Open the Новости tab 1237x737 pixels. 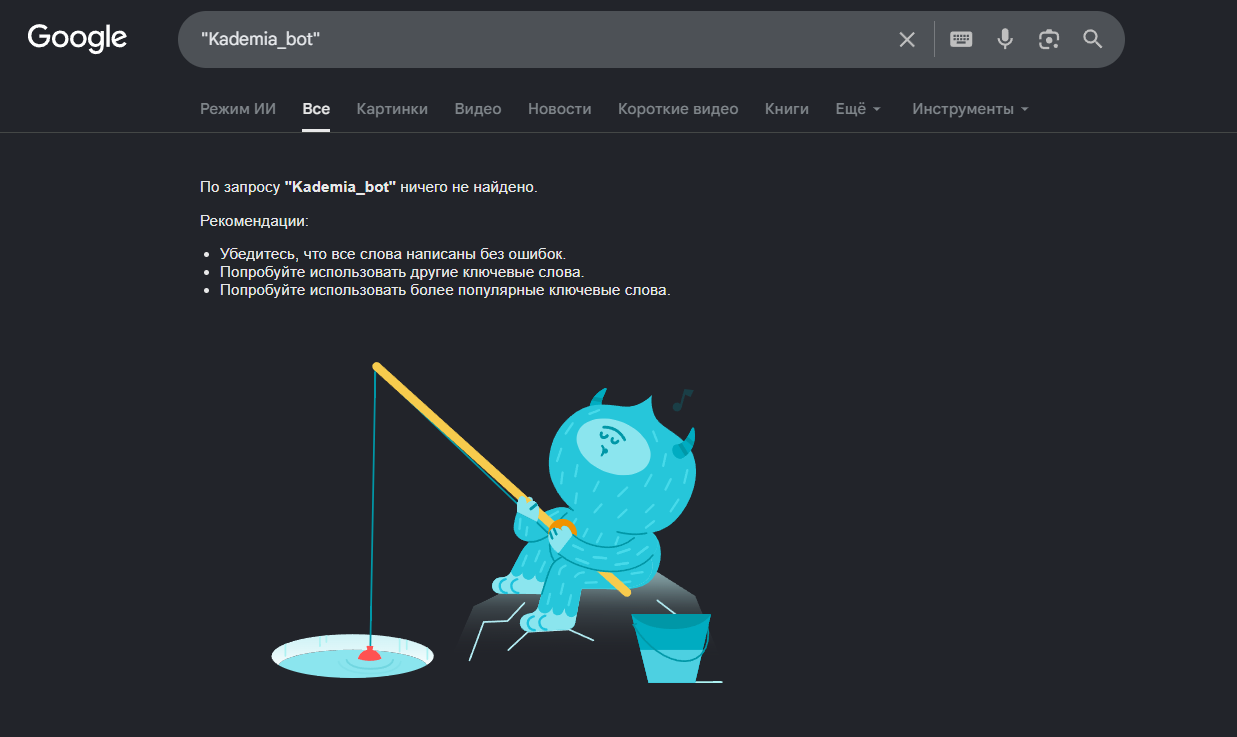click(x=560, y=109)
